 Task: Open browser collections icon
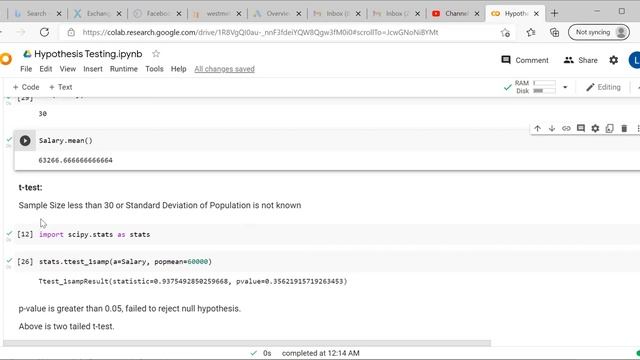(x=554, y=32)
